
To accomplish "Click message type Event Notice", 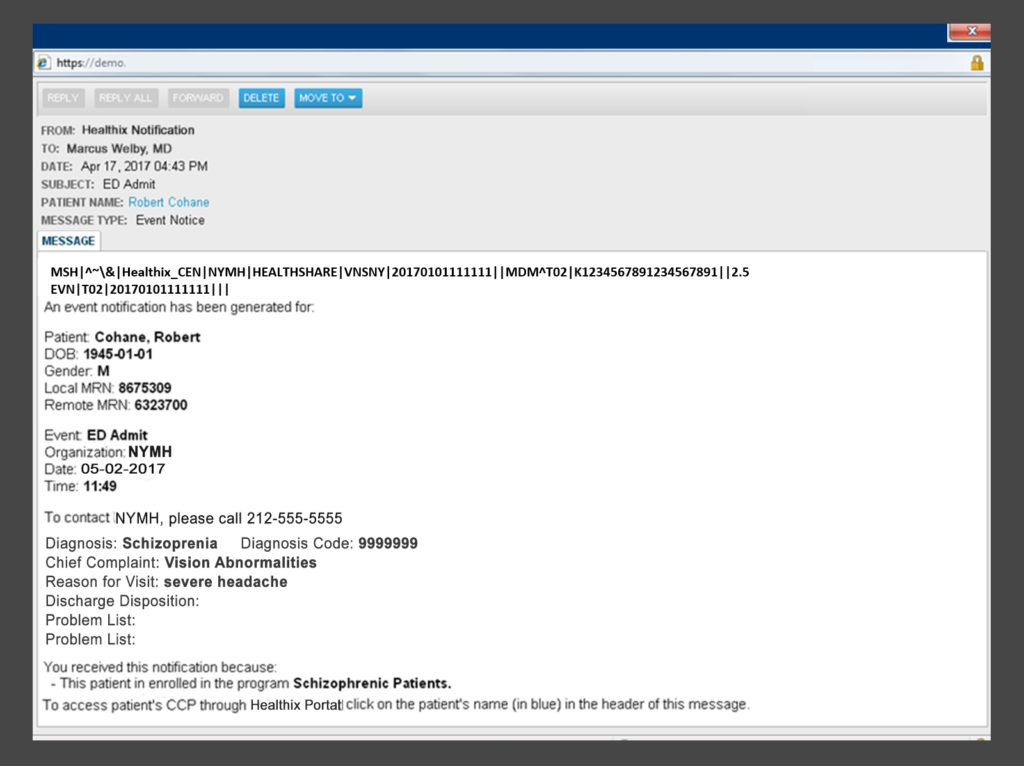I will tap(170, 220).
